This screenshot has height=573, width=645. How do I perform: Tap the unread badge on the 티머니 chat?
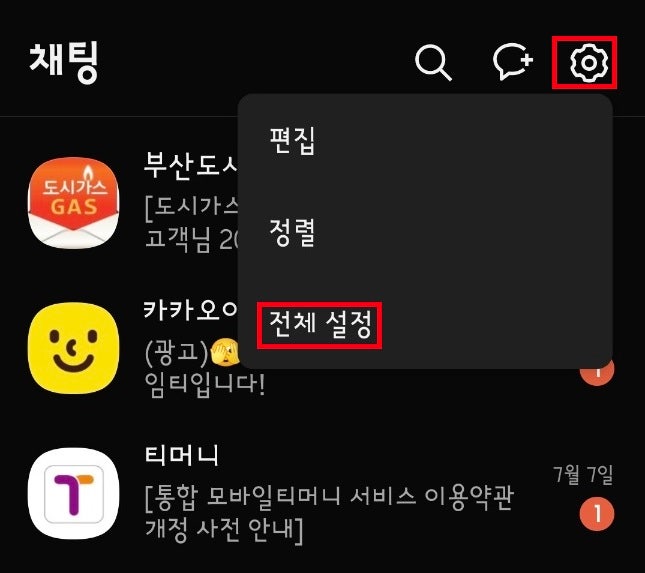(597, 514)
